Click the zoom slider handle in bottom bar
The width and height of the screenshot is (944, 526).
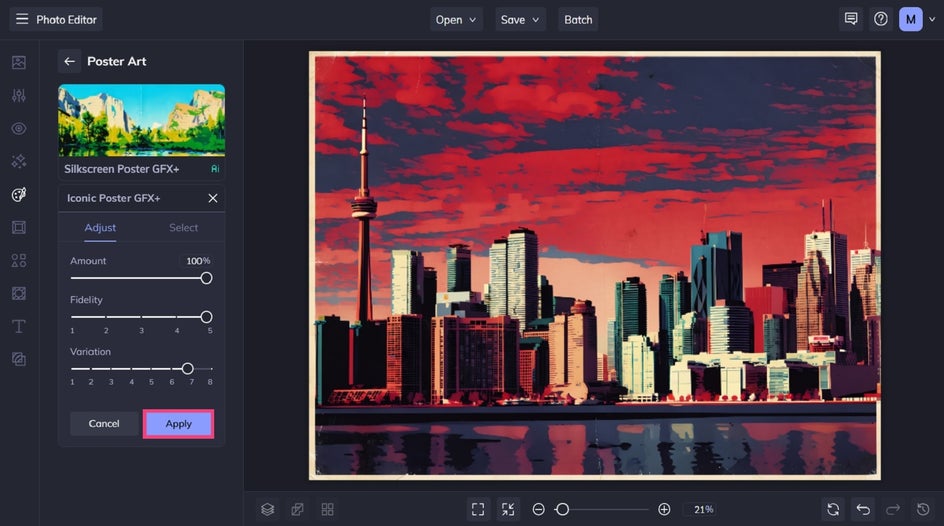(x=562, y=509)
